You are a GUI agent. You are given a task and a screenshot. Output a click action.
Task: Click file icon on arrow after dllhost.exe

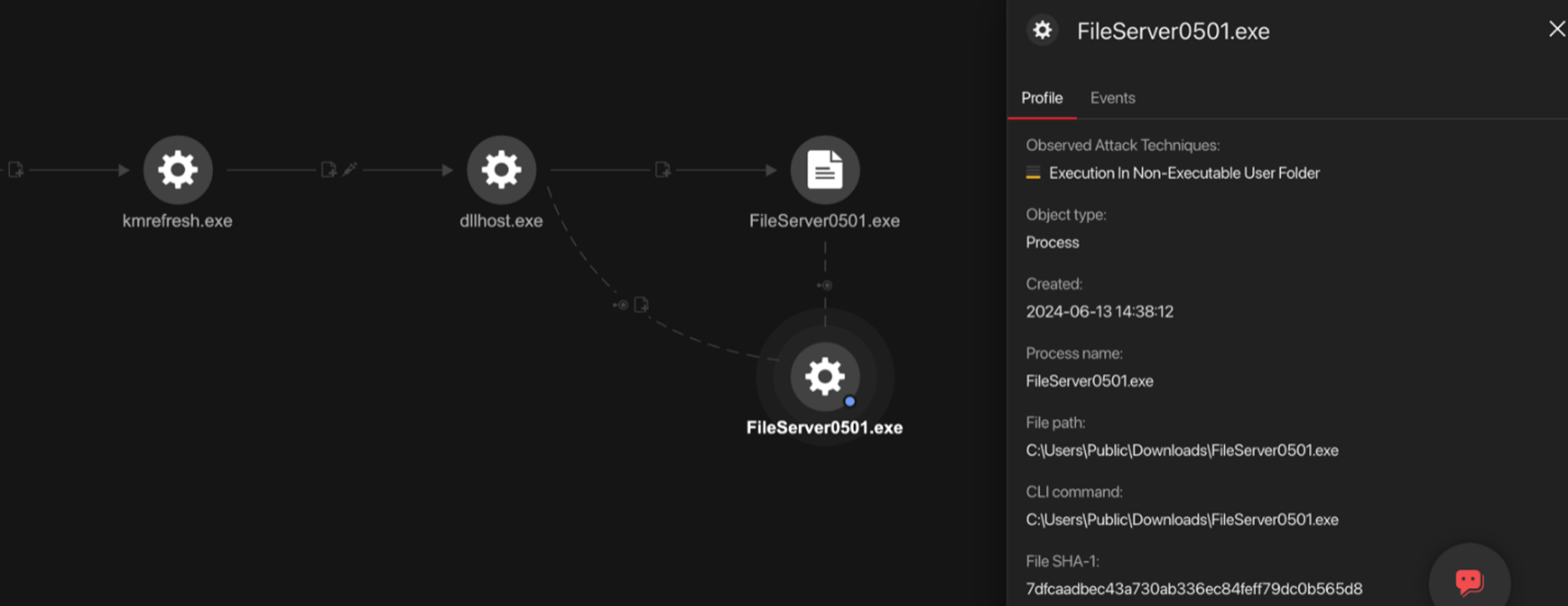(662, 169)
